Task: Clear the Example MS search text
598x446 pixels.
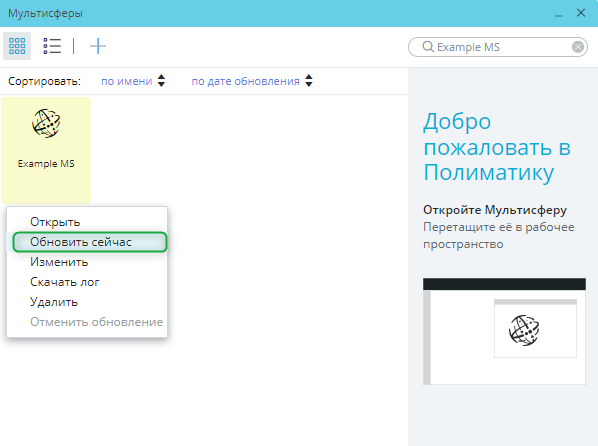Action: (578, 47)
